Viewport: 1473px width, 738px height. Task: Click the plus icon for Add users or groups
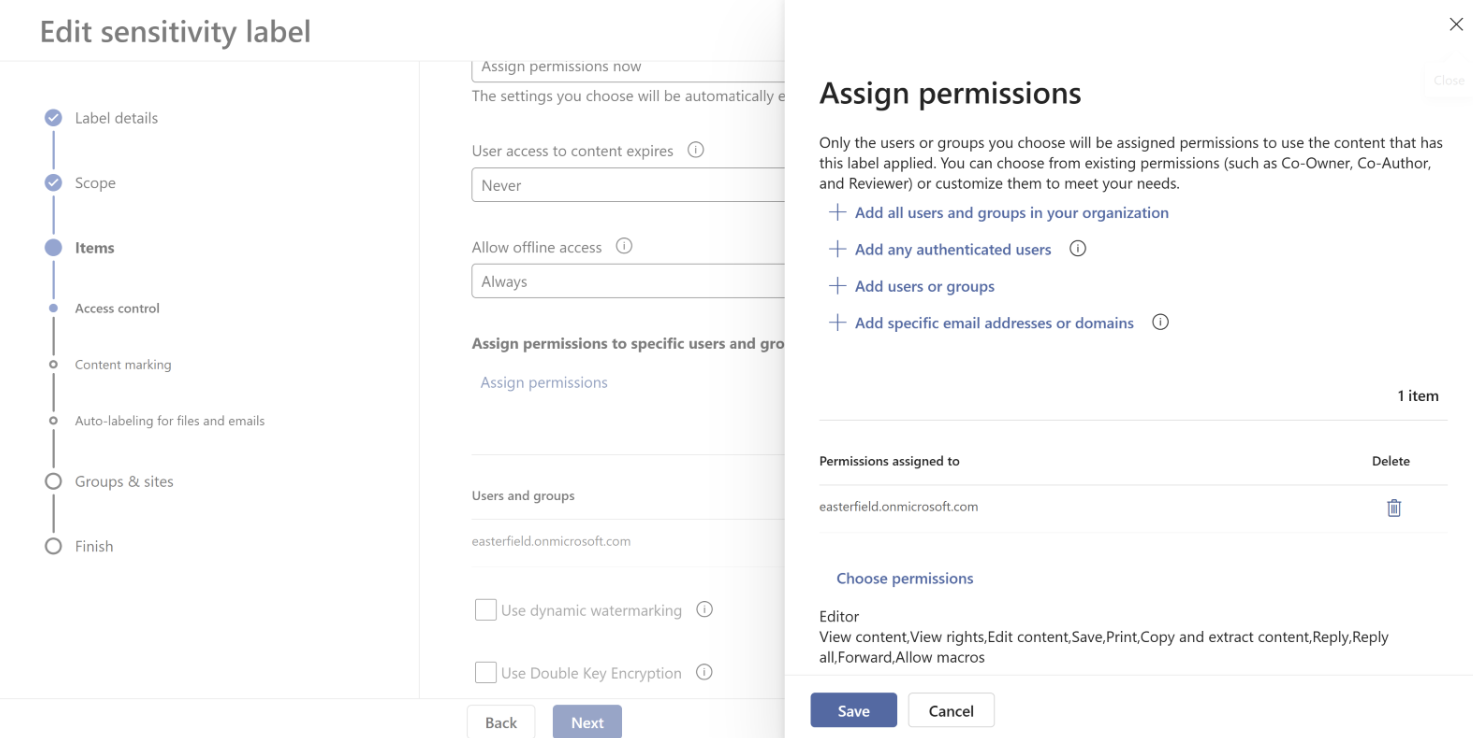tap(838, 286)
